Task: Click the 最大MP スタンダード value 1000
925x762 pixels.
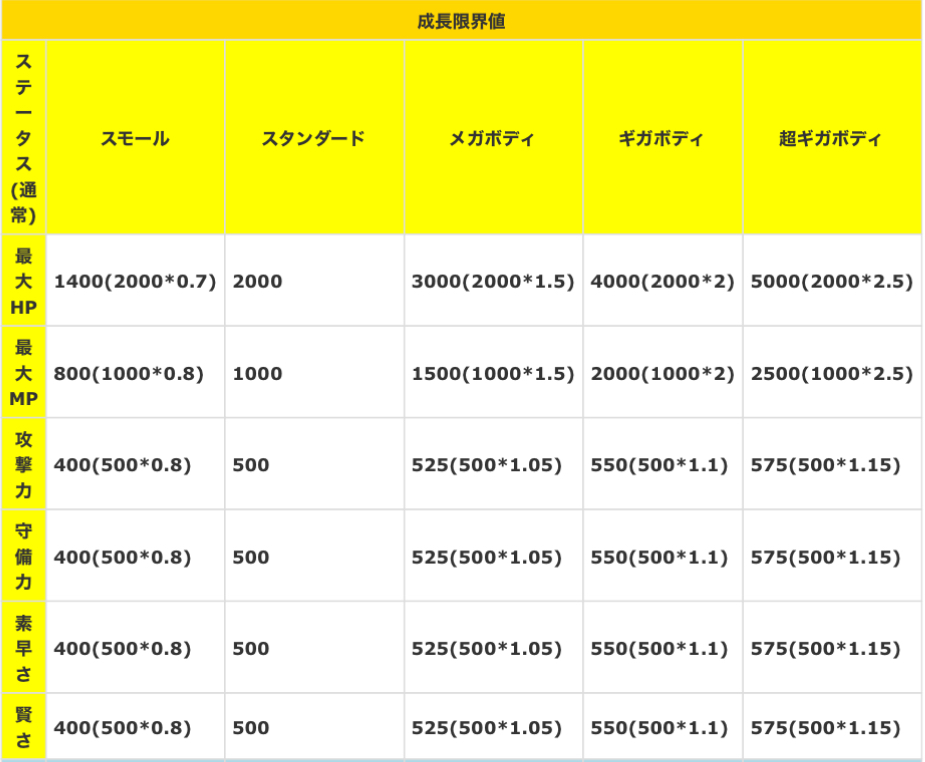Action: (x=258, y=374)
